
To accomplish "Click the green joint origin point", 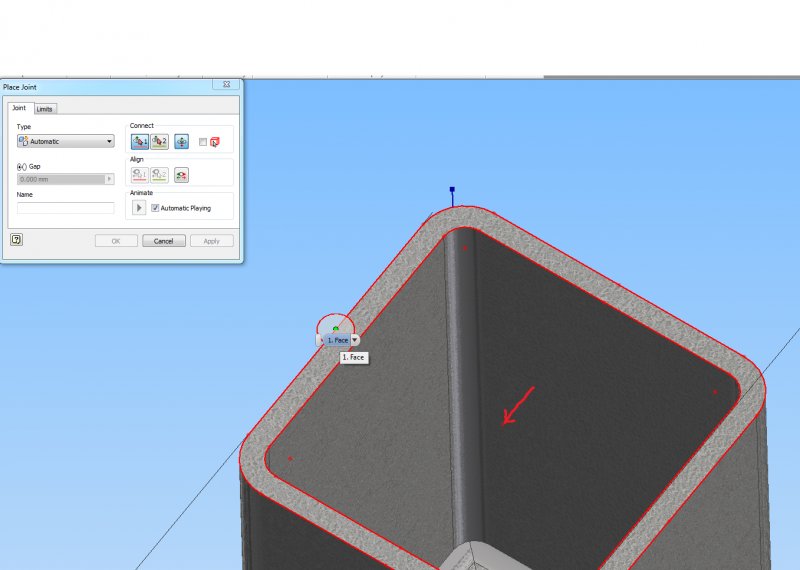I will tap(336, 329).
